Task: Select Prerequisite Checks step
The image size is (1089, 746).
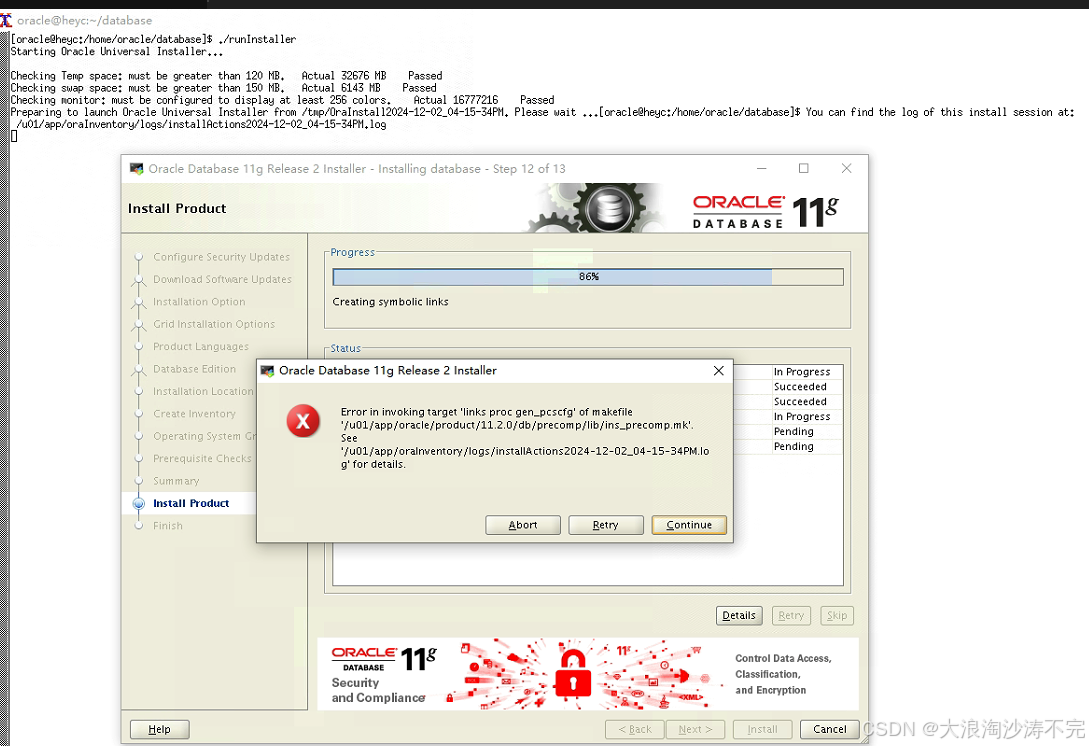Action: point(202,458)
